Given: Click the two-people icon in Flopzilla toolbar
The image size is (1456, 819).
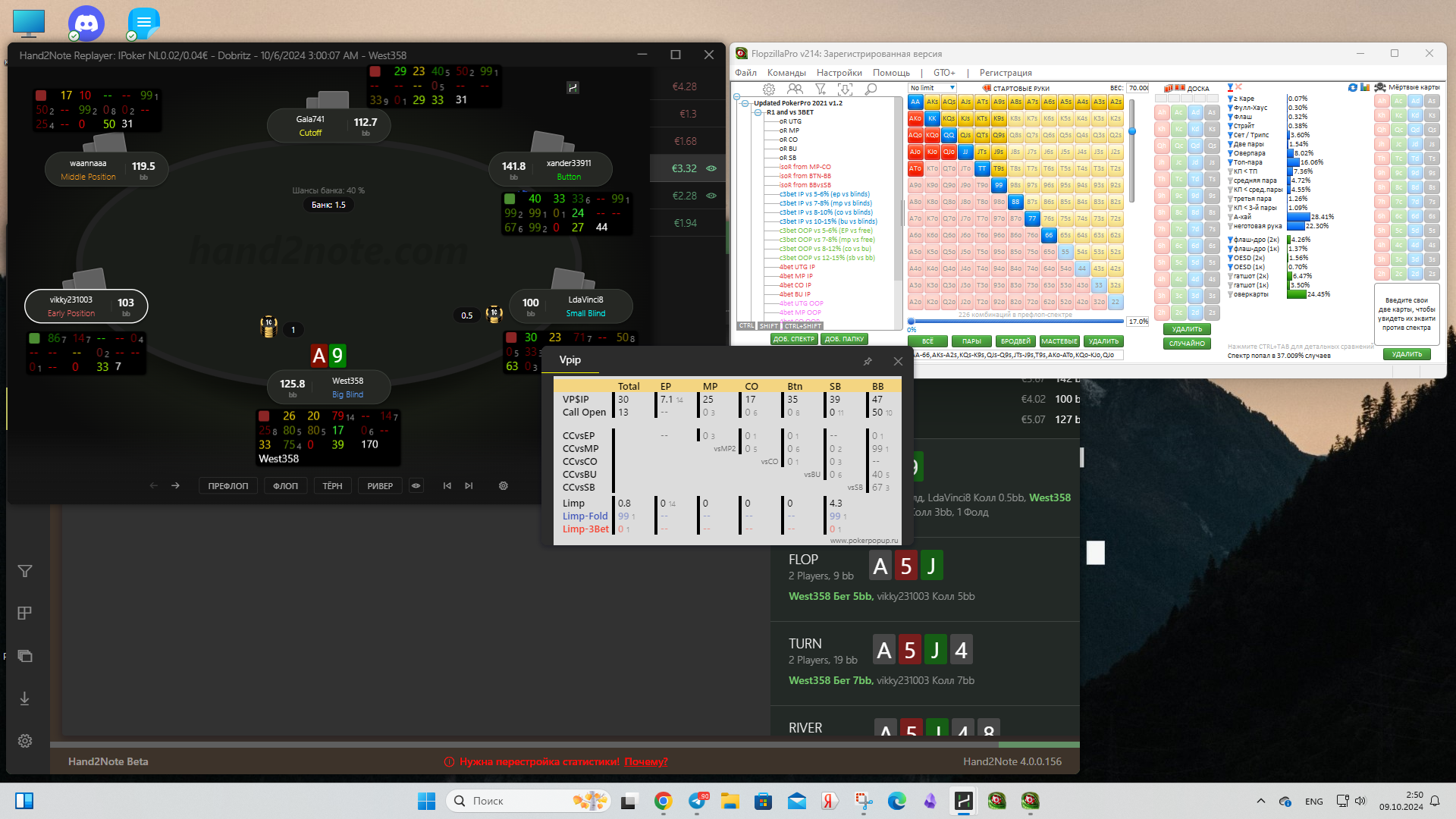Looking at the screenshot, I should 795,89.
